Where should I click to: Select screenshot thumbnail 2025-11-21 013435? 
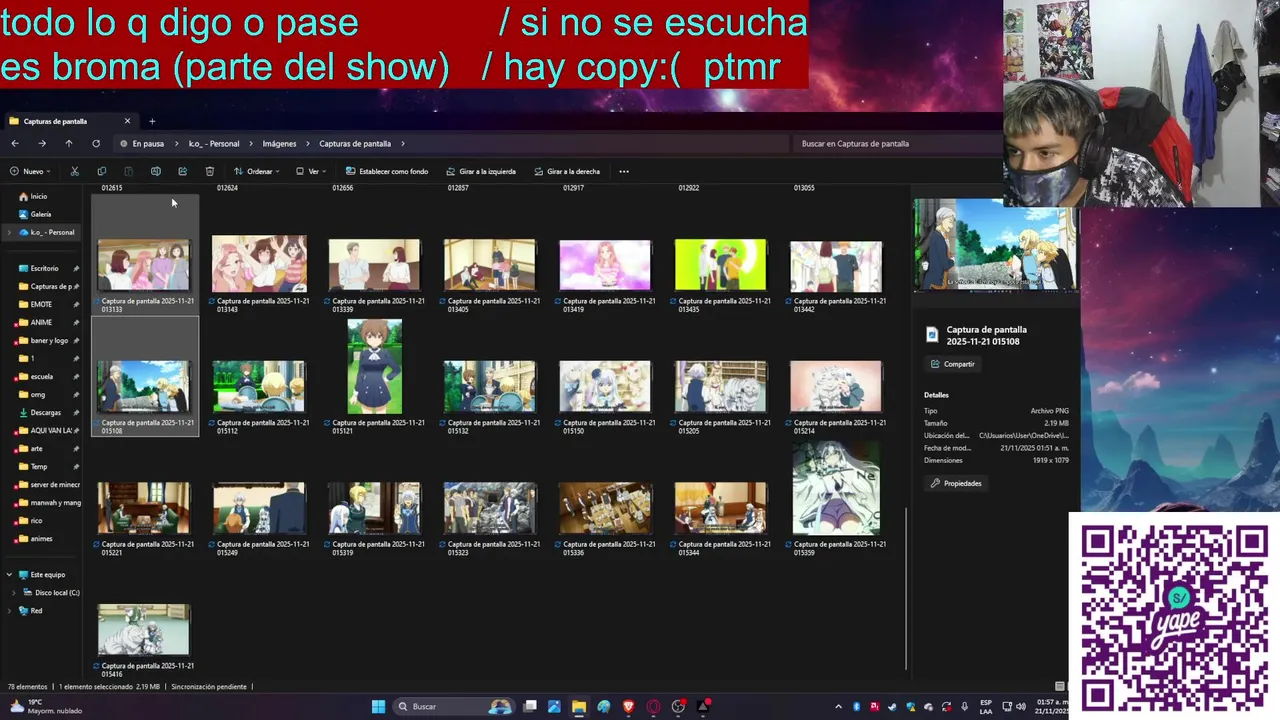720,265
